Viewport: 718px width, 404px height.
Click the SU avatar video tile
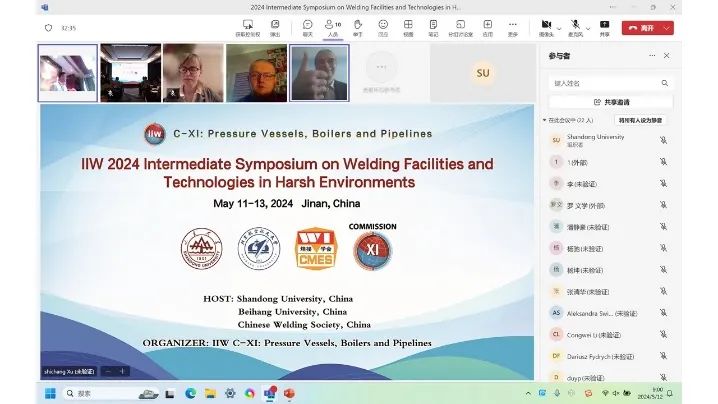click(483, 73)
